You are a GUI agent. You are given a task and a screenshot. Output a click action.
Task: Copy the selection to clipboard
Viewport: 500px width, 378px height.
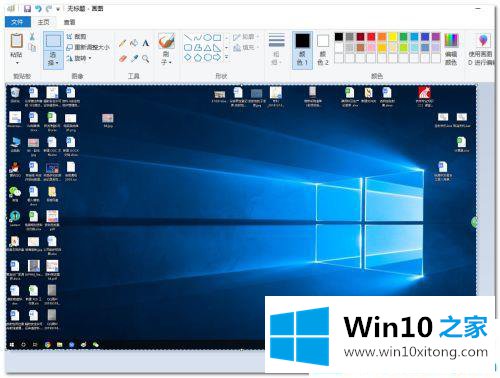point(33,47)
